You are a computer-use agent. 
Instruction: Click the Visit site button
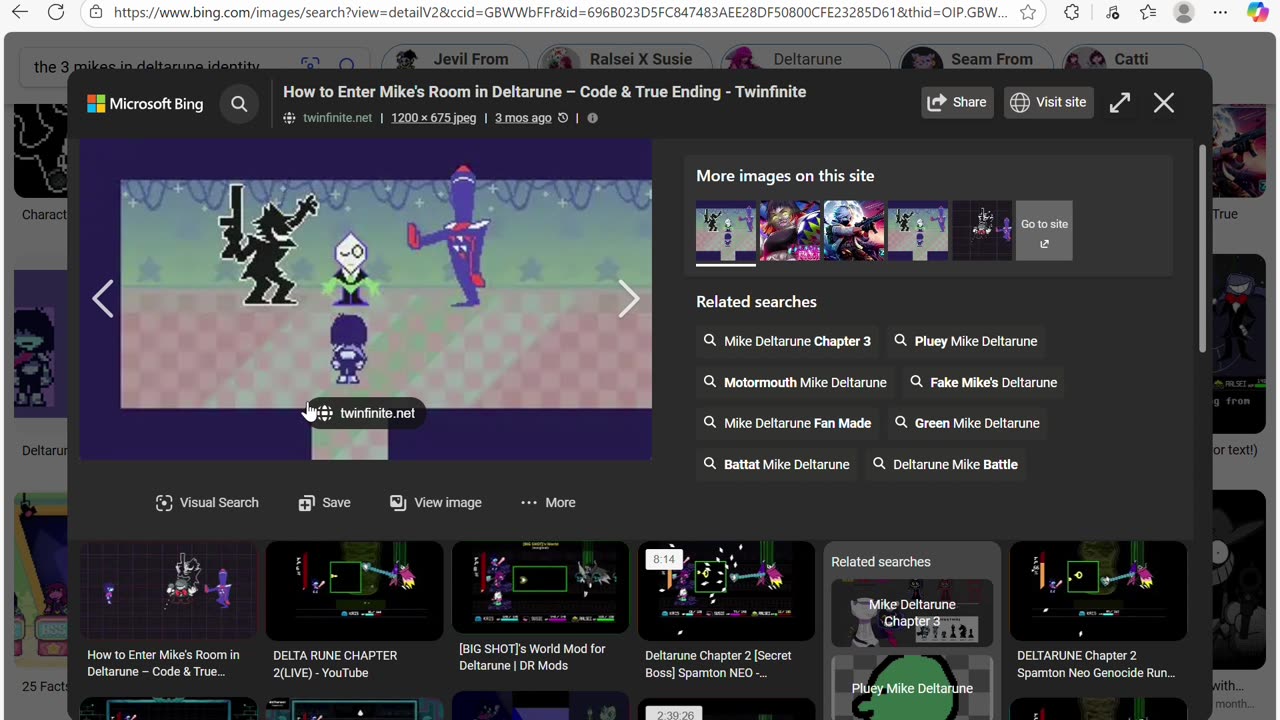pos(1048,102)
